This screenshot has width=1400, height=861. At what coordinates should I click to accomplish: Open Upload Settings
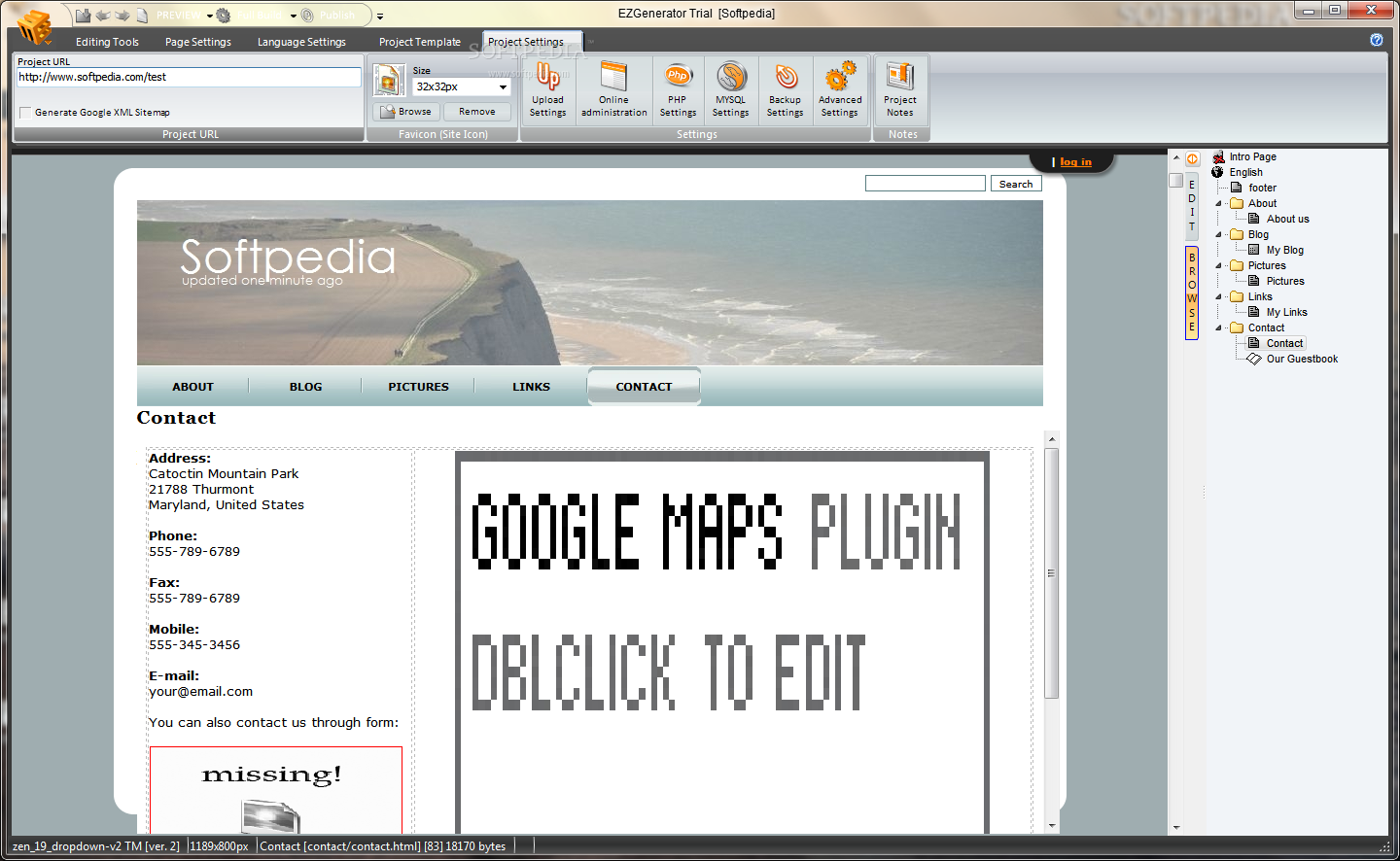(547, 89)
